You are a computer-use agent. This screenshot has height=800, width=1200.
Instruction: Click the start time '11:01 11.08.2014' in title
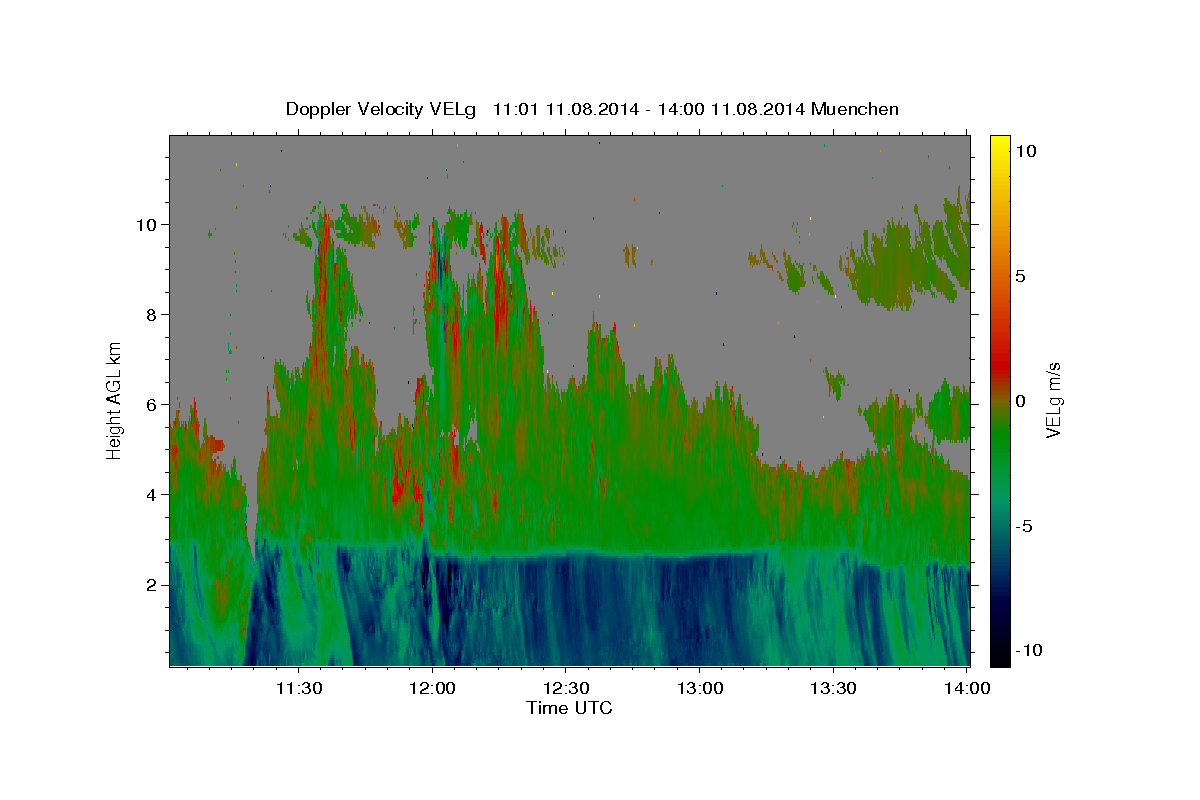point(565,109)
